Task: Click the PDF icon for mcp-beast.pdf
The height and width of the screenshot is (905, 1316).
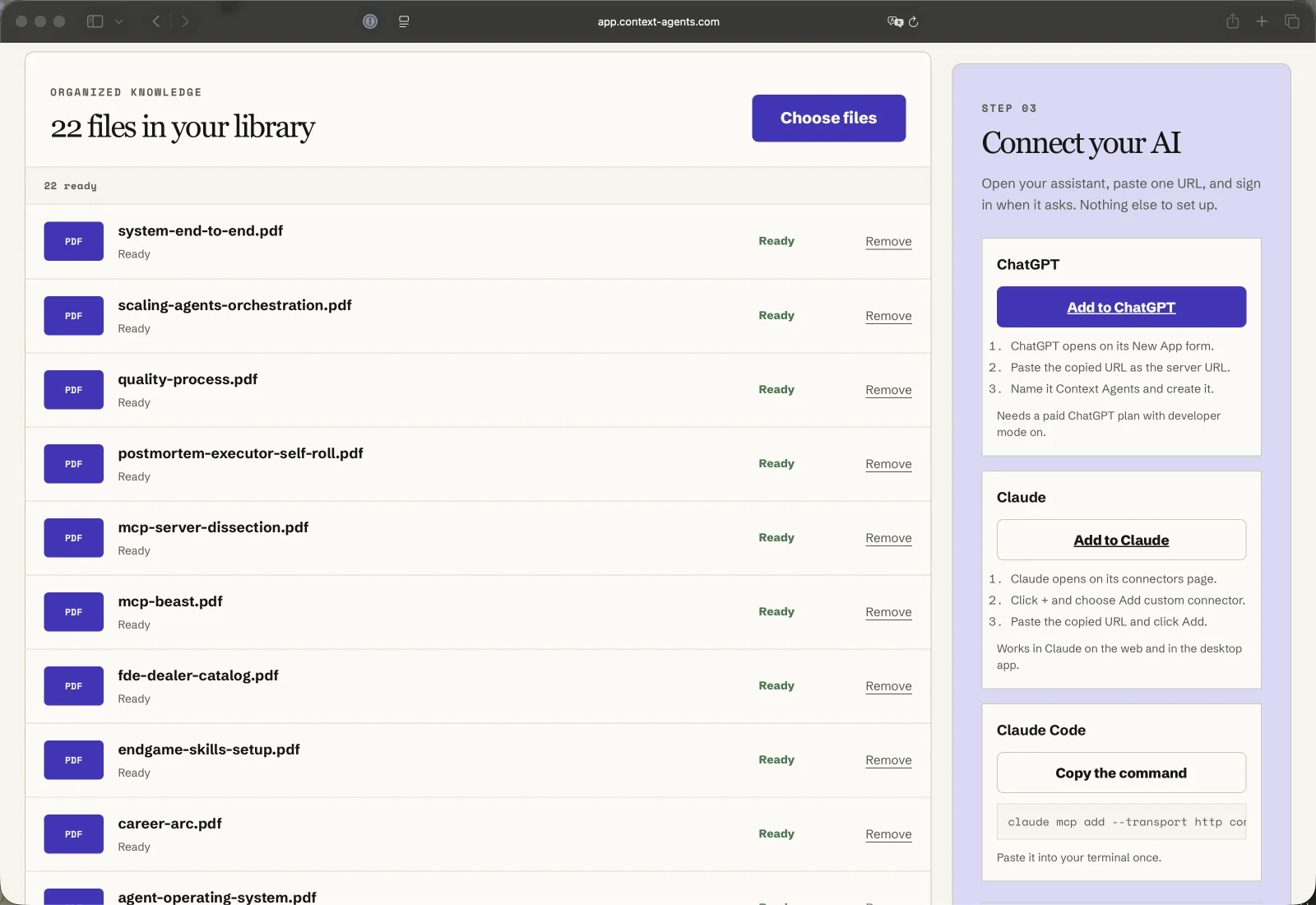Action: (74, 612)
